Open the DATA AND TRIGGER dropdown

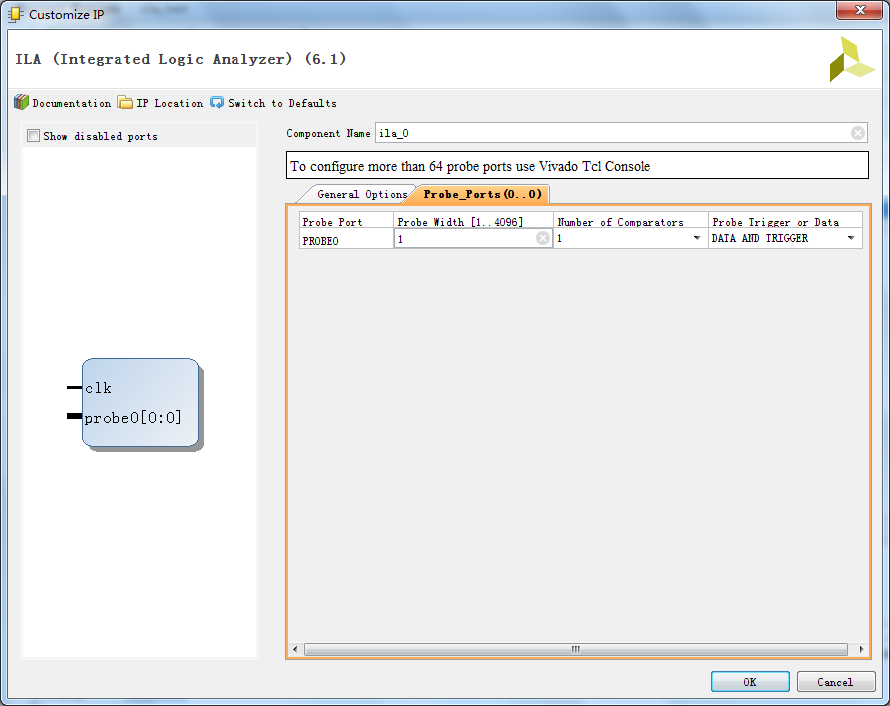(x=851, y=238)
